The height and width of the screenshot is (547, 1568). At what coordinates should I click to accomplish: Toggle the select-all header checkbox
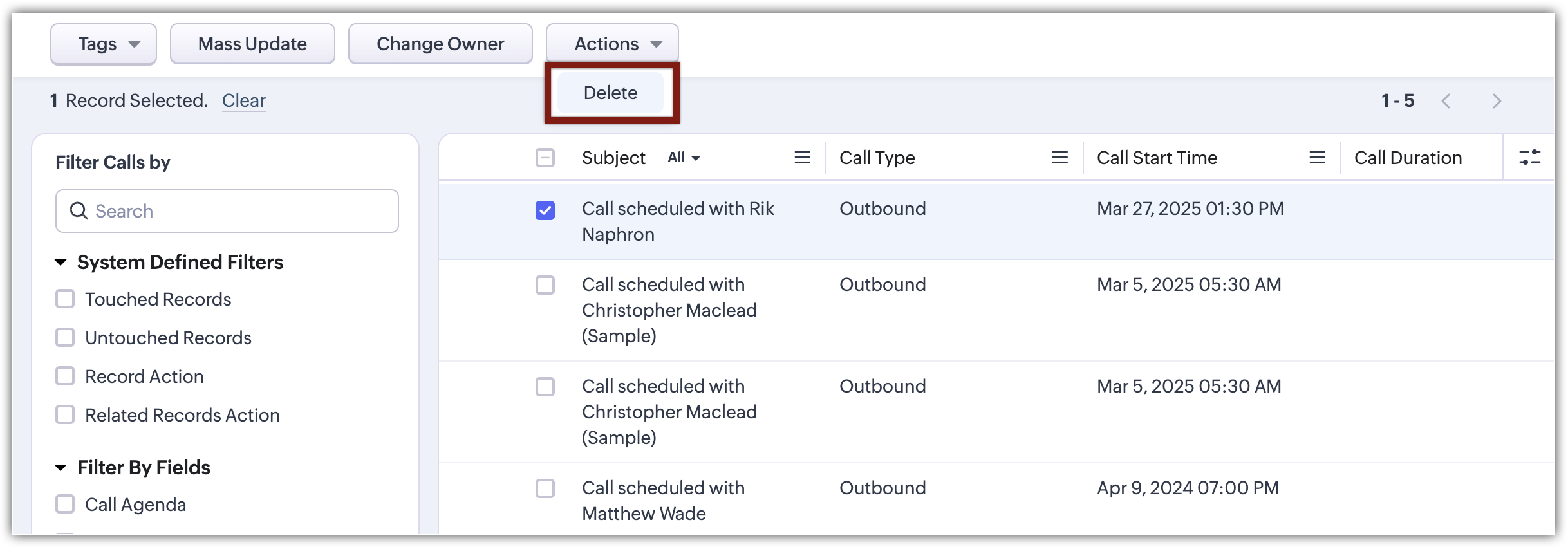click(545, 158)
